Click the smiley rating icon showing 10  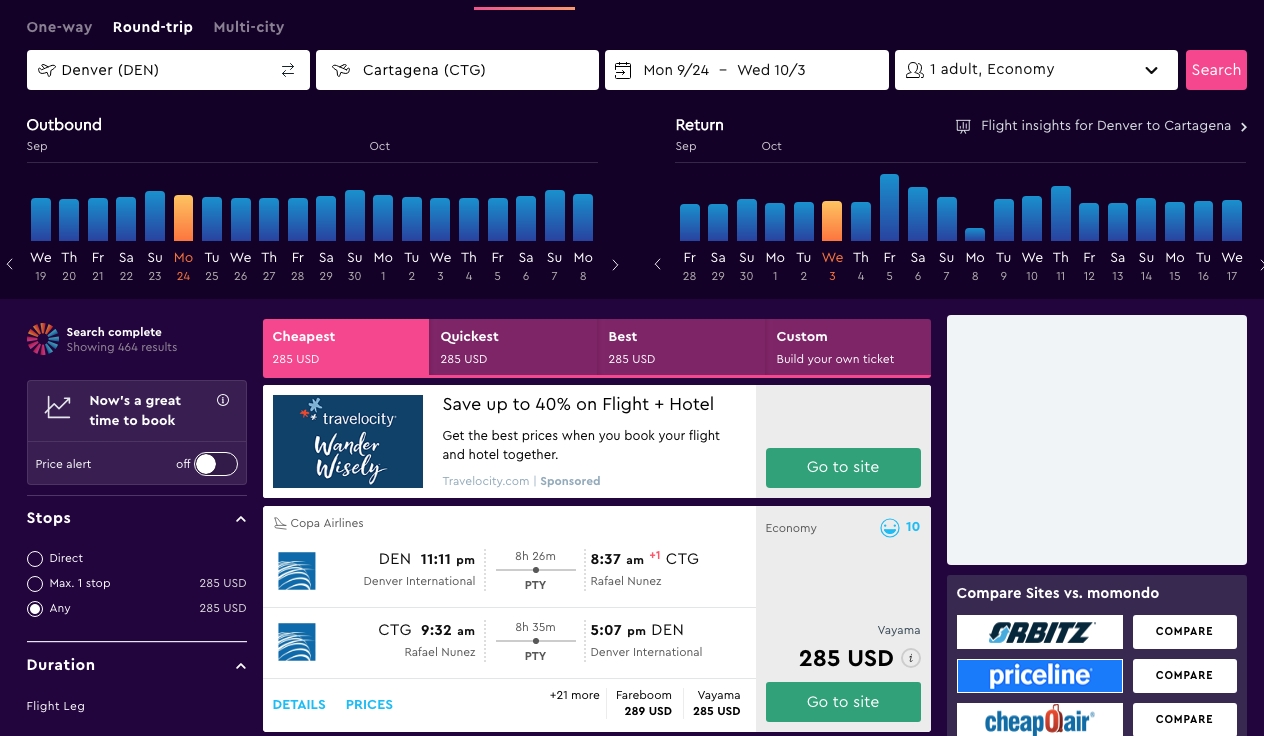pyautogui.click(x=889, y=528)
